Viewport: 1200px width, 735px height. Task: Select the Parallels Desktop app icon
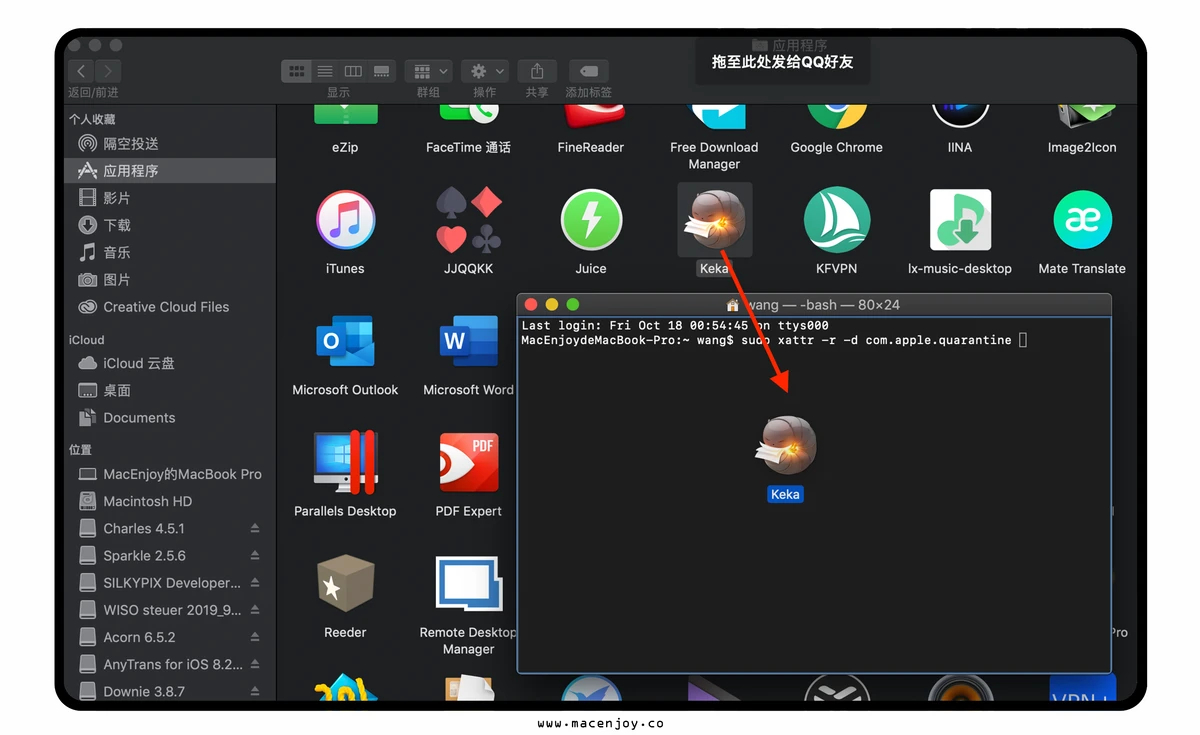tap(345, 463)
